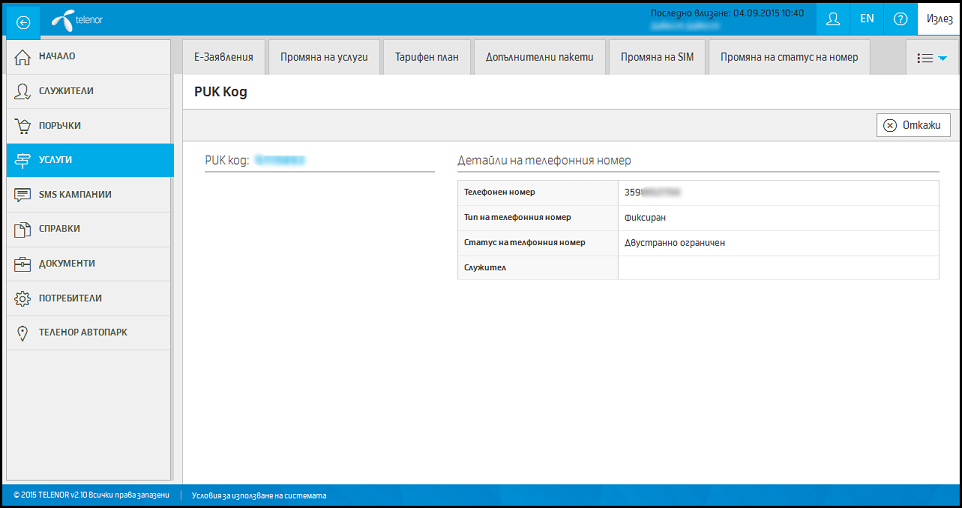The image size is (962, 508).
Task: Click the person icon beside СЛУЖИТЕЛИ
Action: [22, 91]
